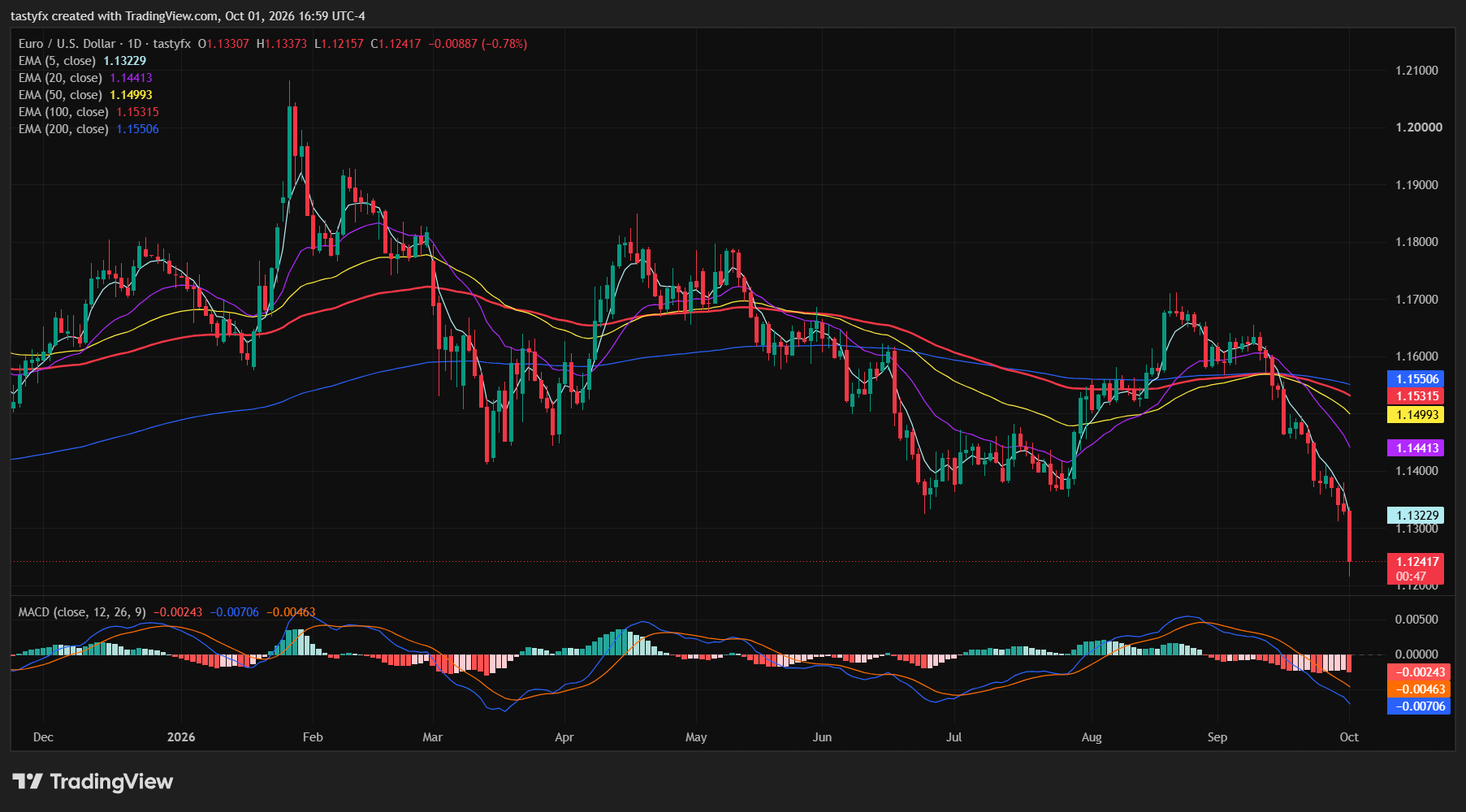Click the 1.16000 price scale label
The height and width of the screenshot is (812, 1466).
[1416, 356]
